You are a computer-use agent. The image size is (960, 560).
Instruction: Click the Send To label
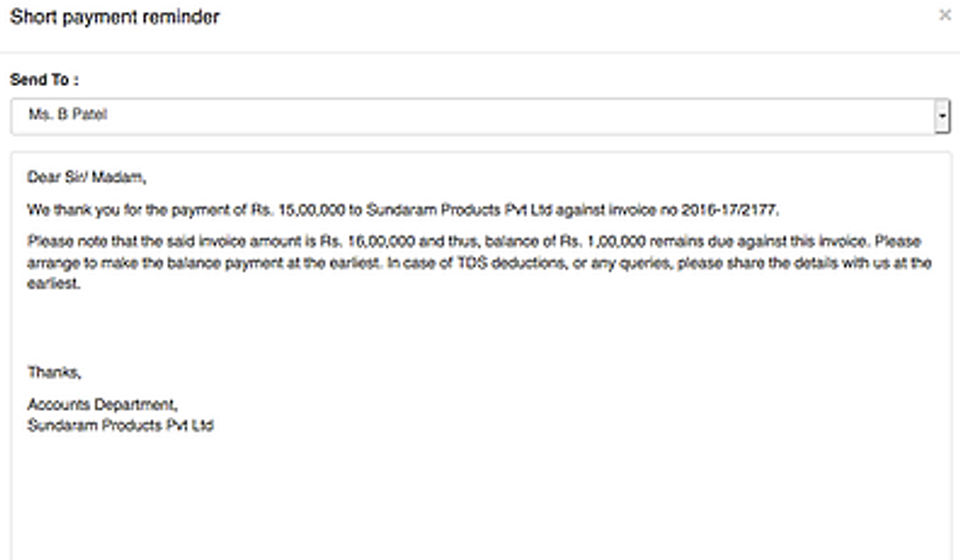(x=44, y=80)
